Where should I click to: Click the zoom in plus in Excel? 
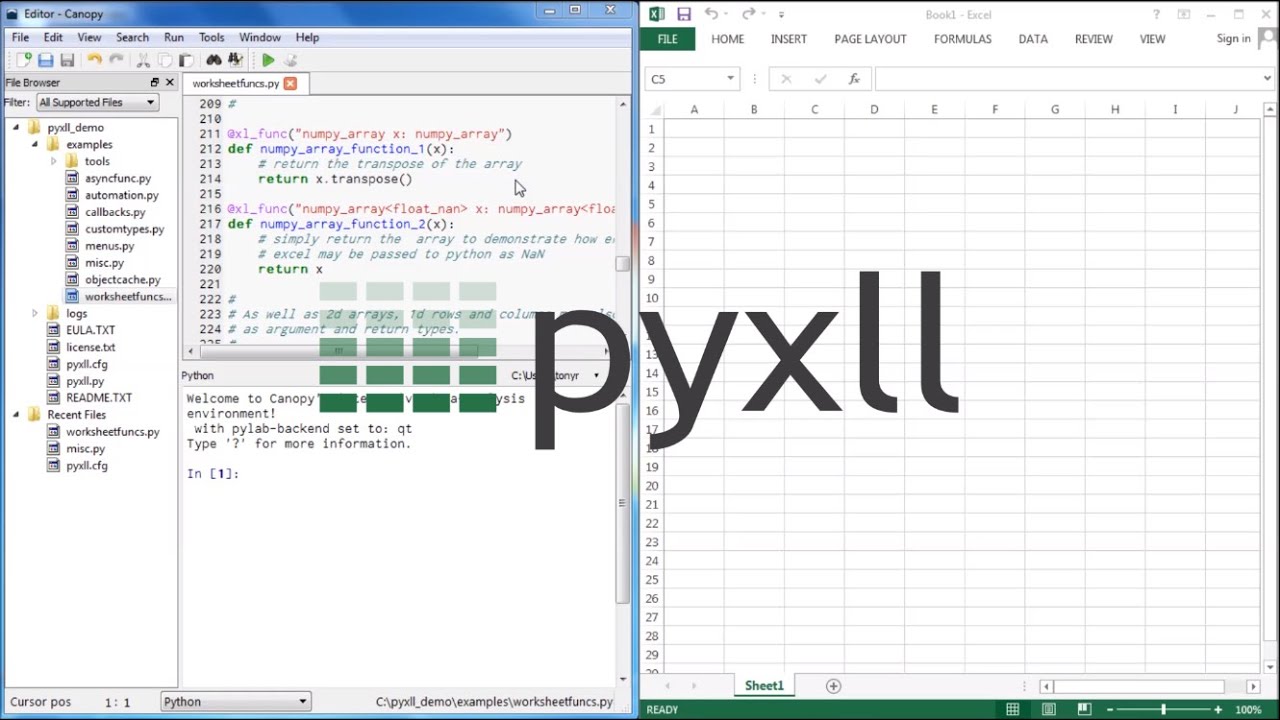point(1217,709)
